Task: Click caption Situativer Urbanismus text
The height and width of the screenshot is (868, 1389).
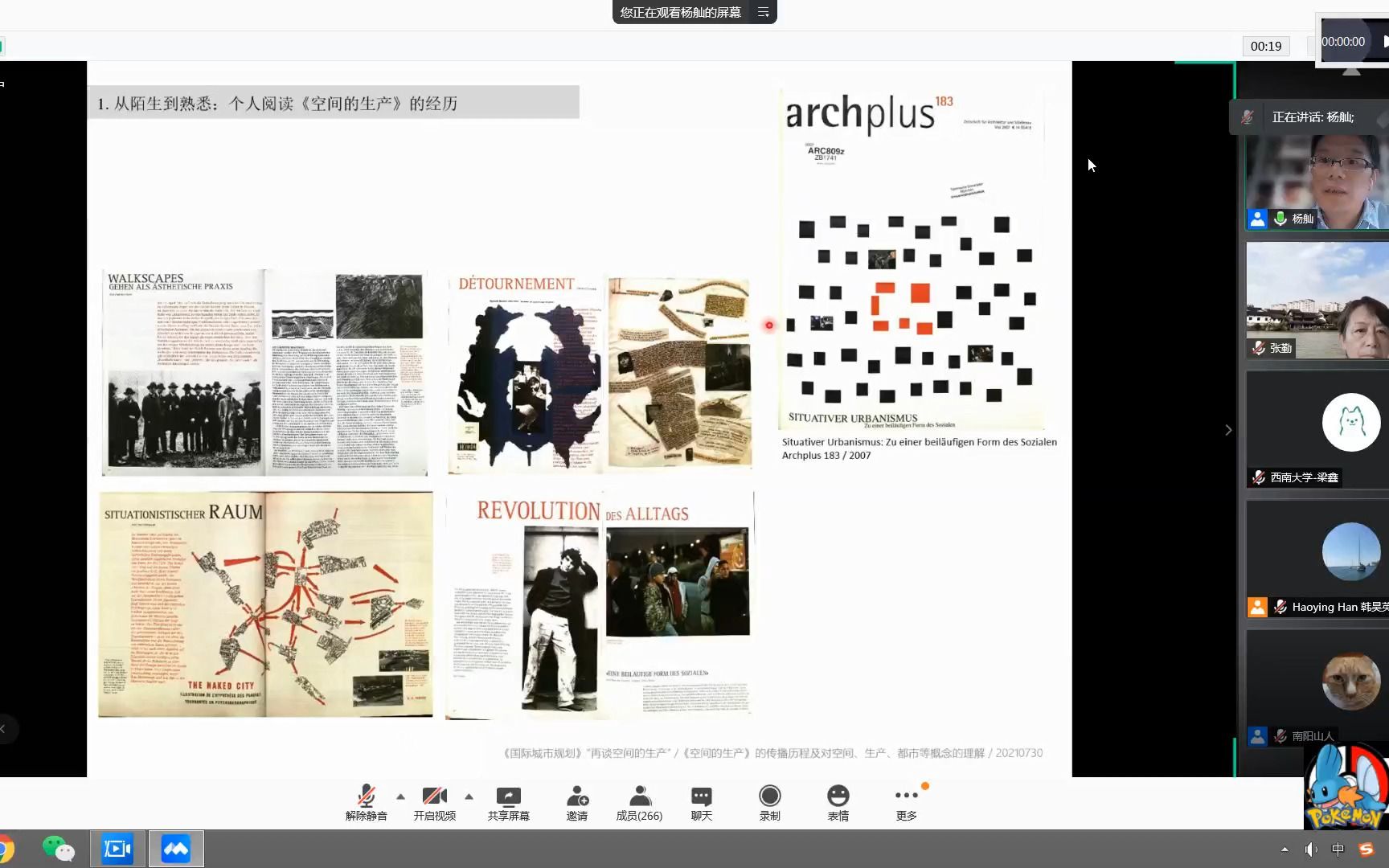Action: tap(920, 442)
